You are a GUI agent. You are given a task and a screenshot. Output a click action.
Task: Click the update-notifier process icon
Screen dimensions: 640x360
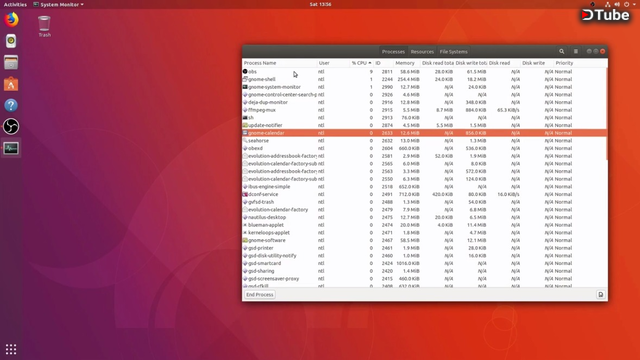(245, 125)
